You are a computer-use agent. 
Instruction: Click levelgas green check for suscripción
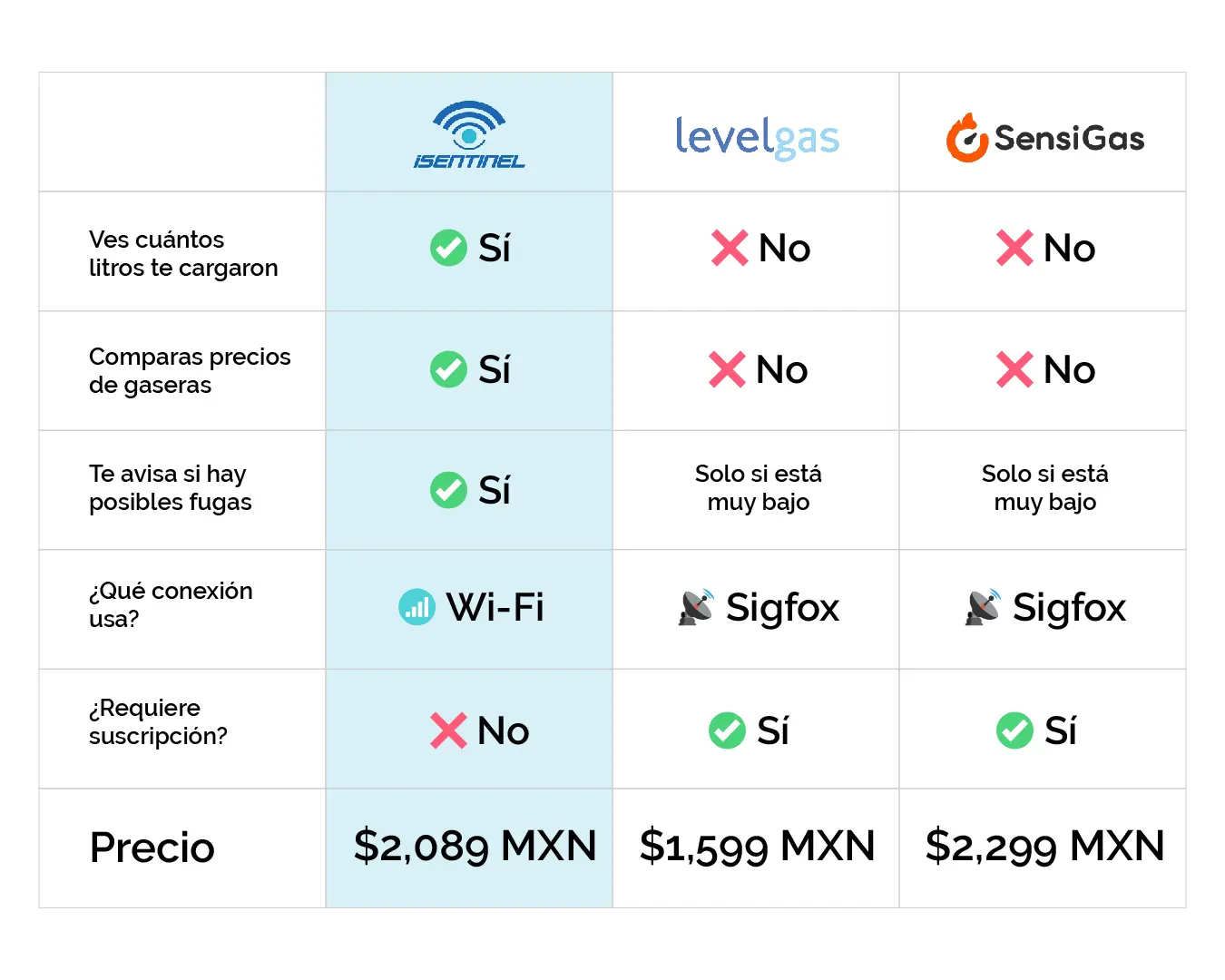tap(727, 730)
